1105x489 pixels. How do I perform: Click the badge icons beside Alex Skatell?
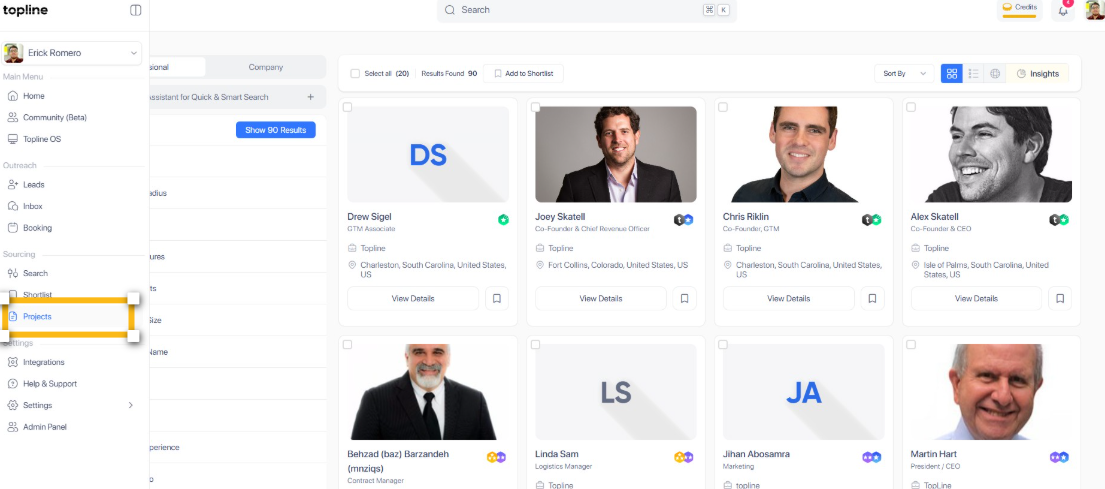coord(1059,220)
